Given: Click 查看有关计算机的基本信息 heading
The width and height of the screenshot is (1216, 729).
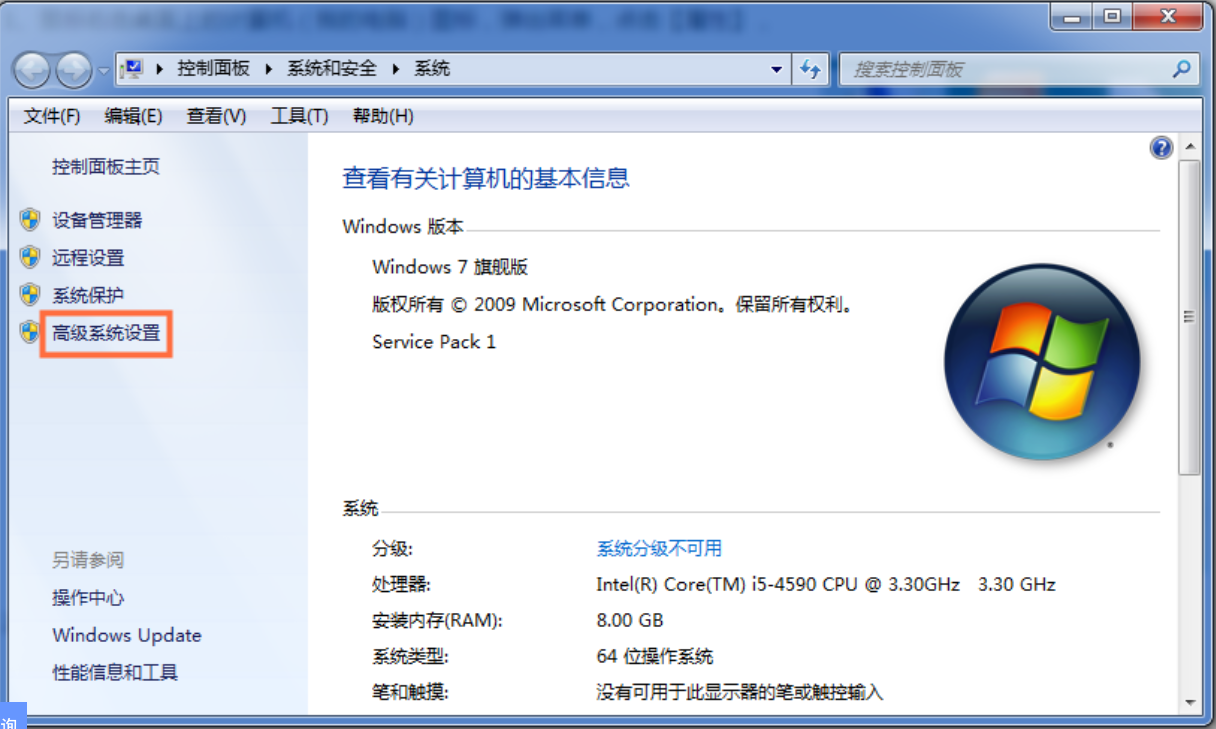Looking at the screenshot, I should point(486,179).
